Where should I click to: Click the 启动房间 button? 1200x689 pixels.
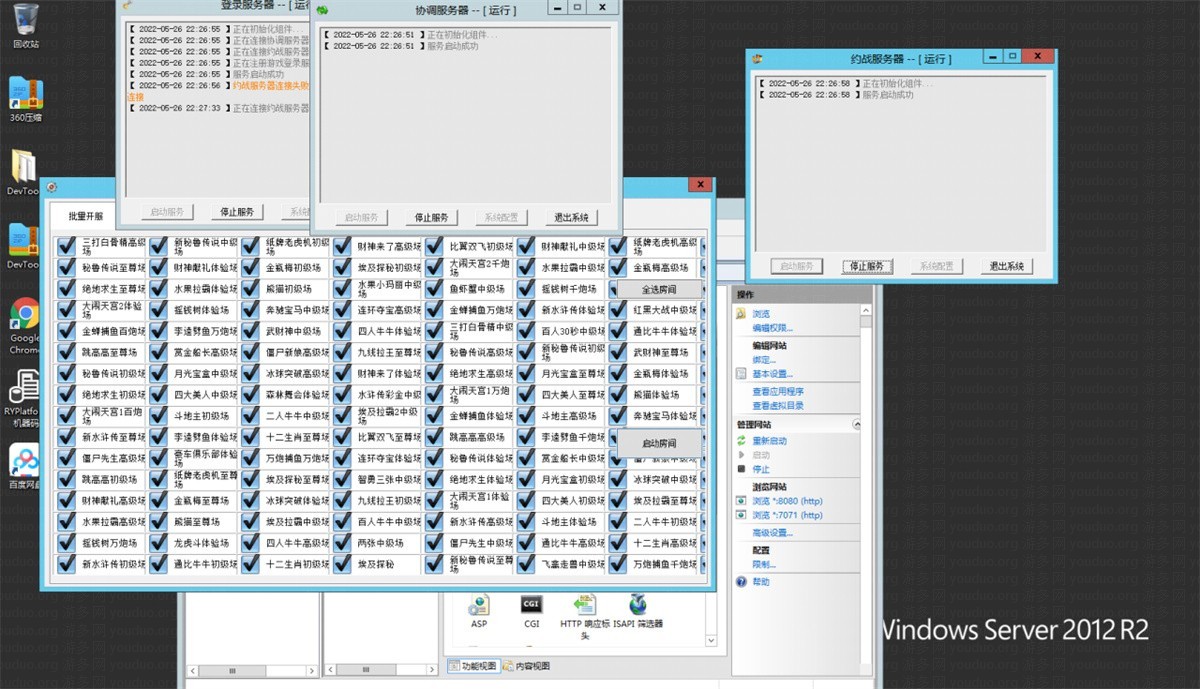pyautogui.click(x=659, y=443)
